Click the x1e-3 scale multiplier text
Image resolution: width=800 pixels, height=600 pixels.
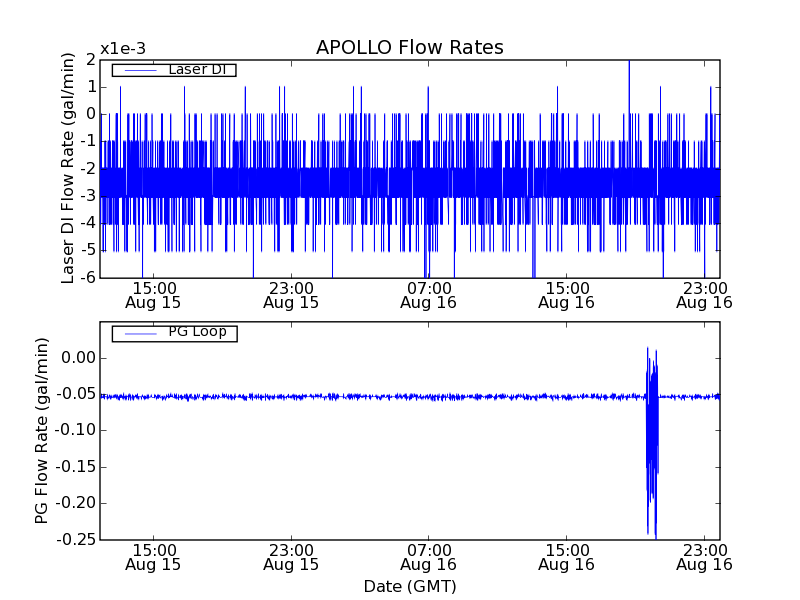pyautogui.click(x=122, y=49)
